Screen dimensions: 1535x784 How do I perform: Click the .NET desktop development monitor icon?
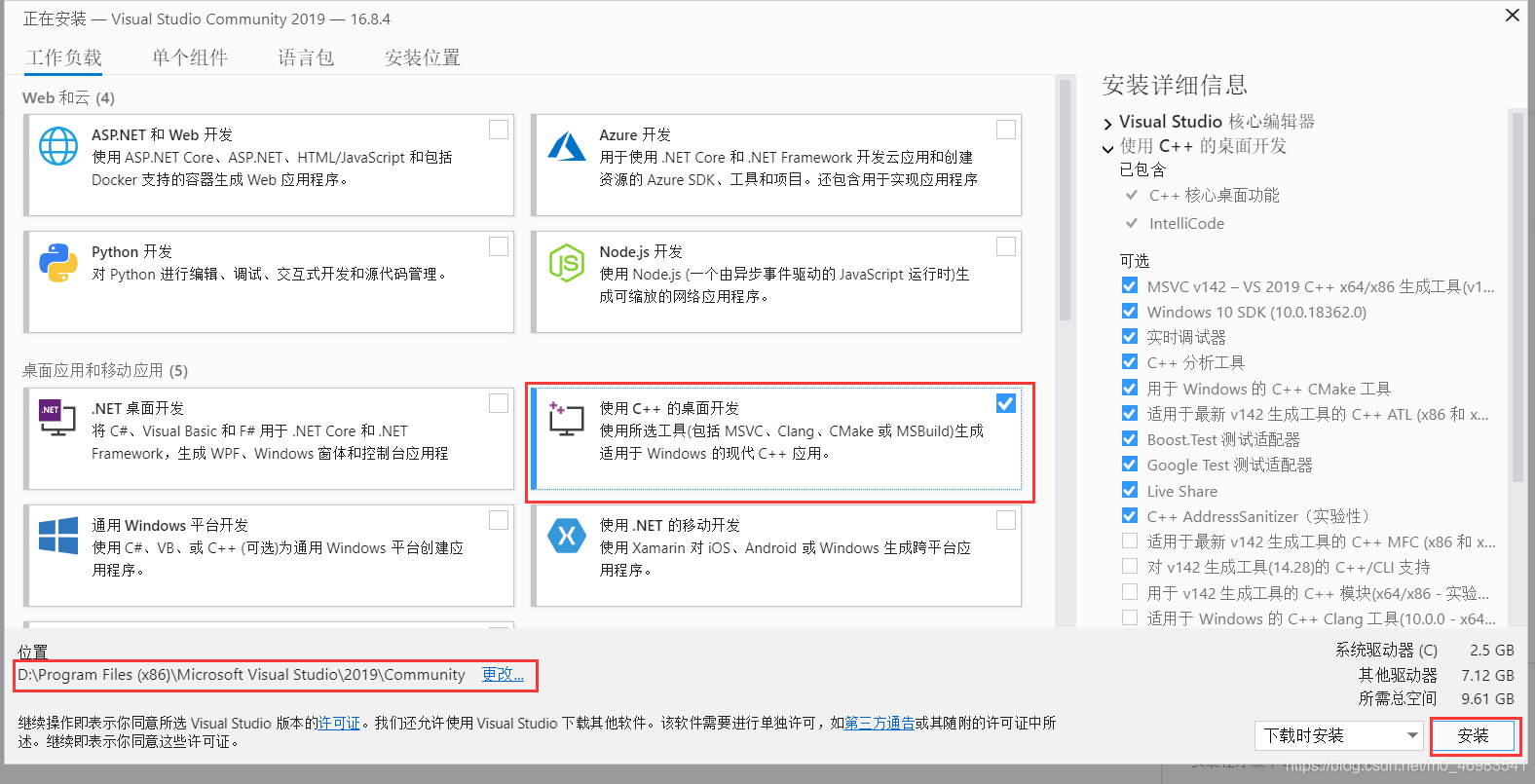(56, 418)
